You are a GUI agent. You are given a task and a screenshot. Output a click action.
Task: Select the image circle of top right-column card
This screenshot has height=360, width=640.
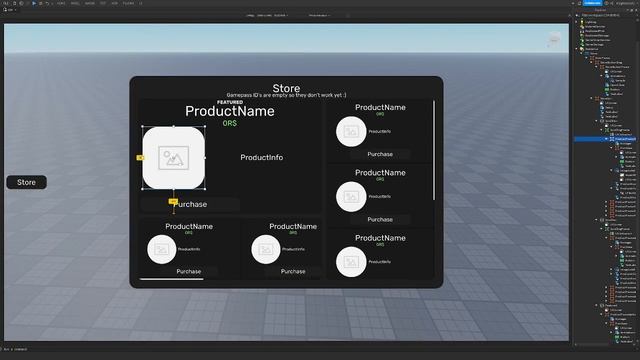click(x=351, y=131)
